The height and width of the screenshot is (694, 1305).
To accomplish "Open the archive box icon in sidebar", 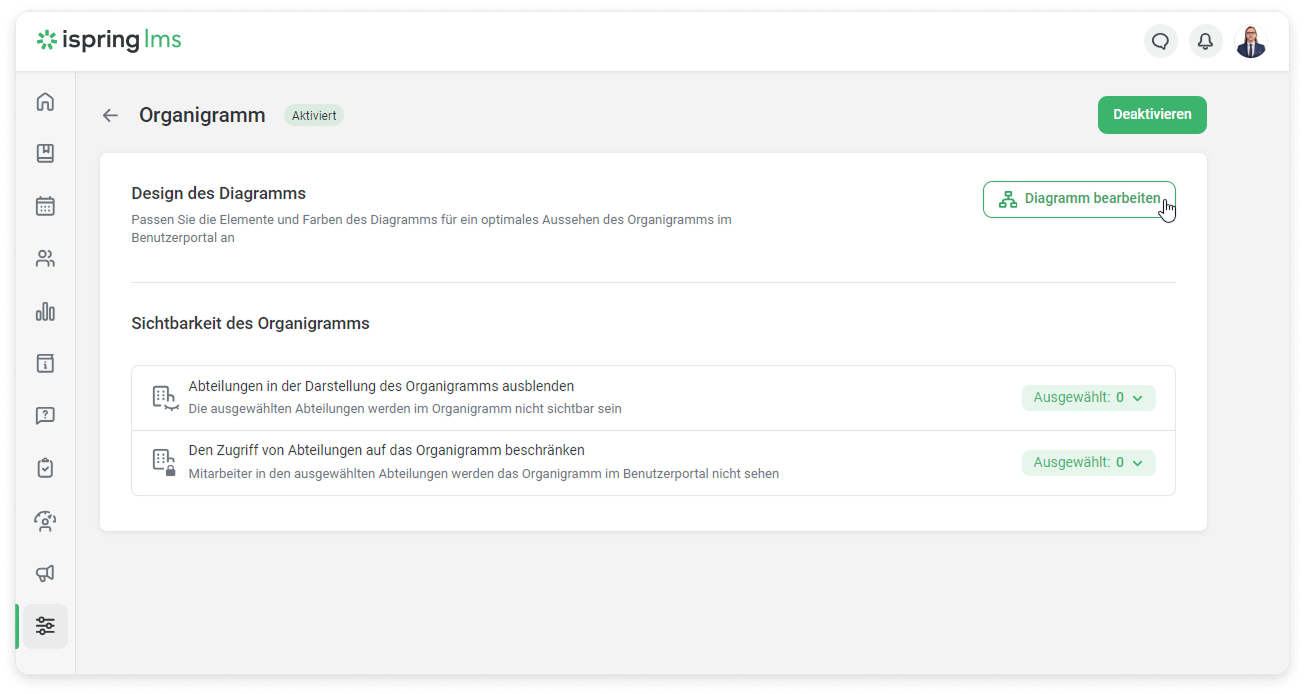I will pos(45,364).
